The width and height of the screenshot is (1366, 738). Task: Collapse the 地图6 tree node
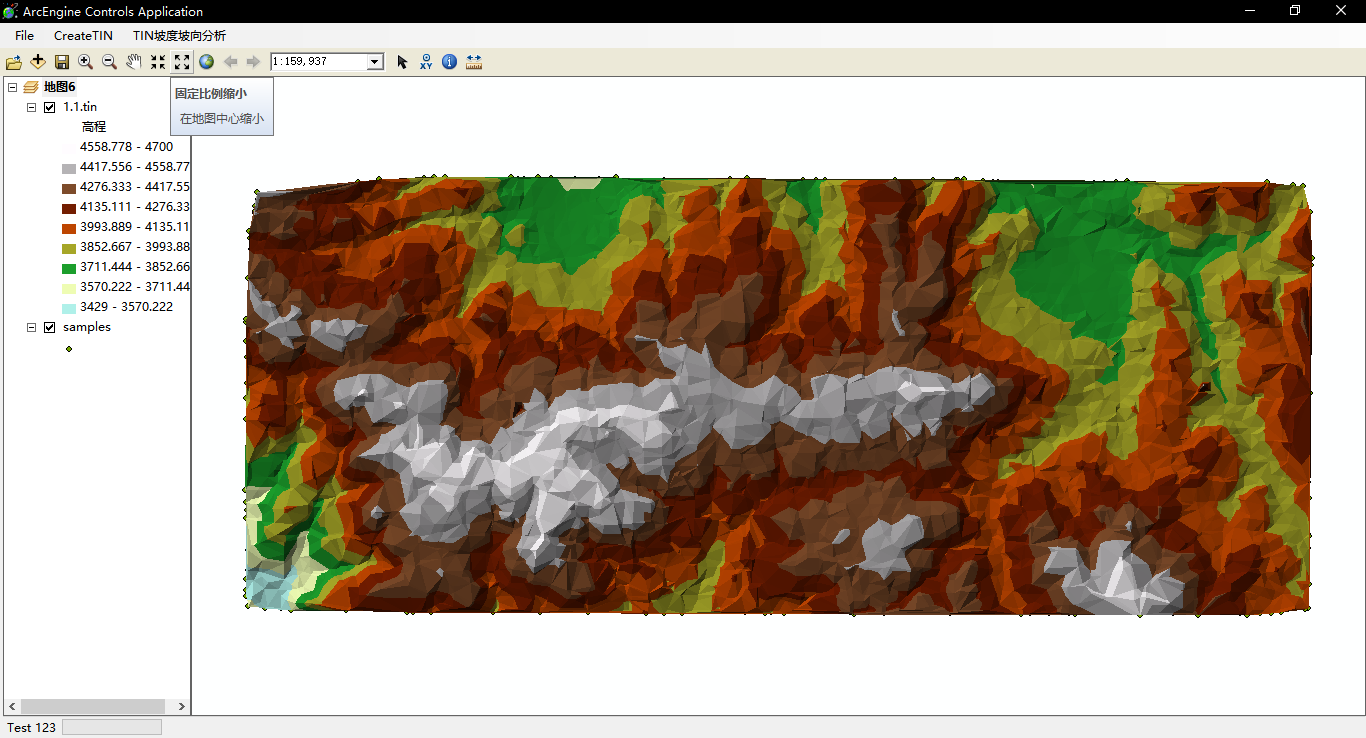click(12, 87)
